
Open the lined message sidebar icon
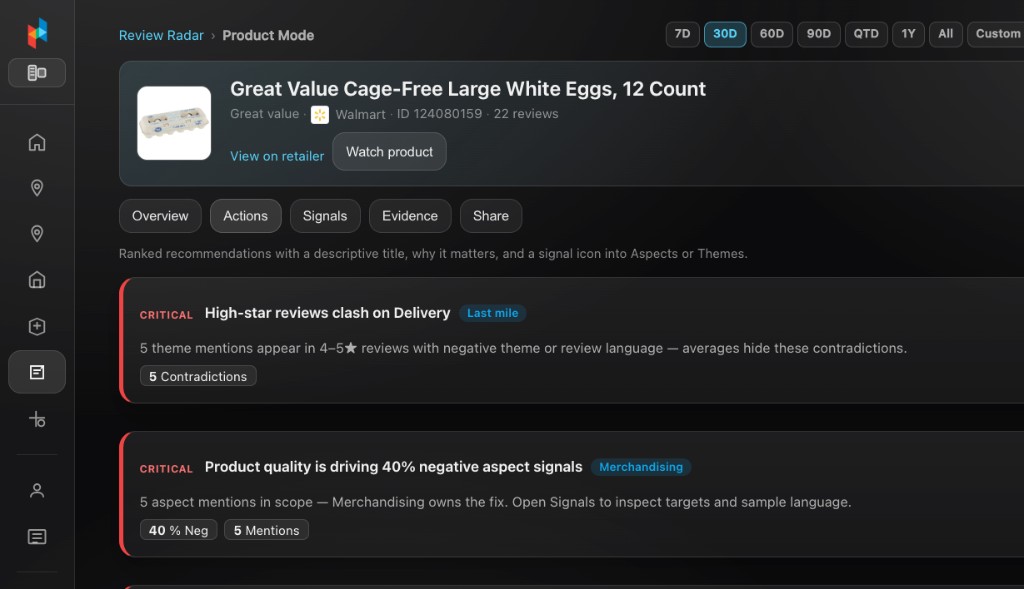(x=37, y=537)
